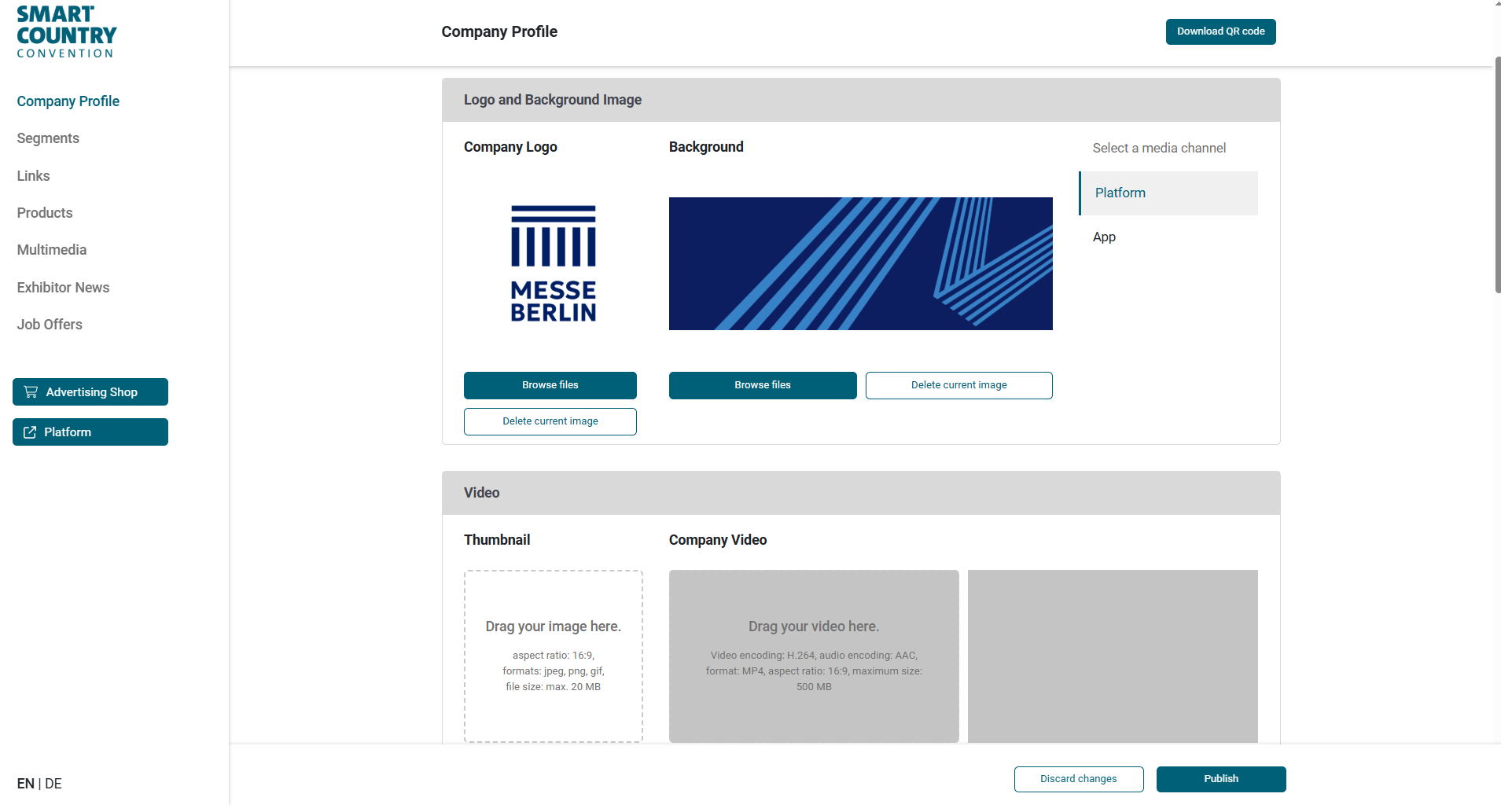Delete current Background image

click(x=959, y=385)
